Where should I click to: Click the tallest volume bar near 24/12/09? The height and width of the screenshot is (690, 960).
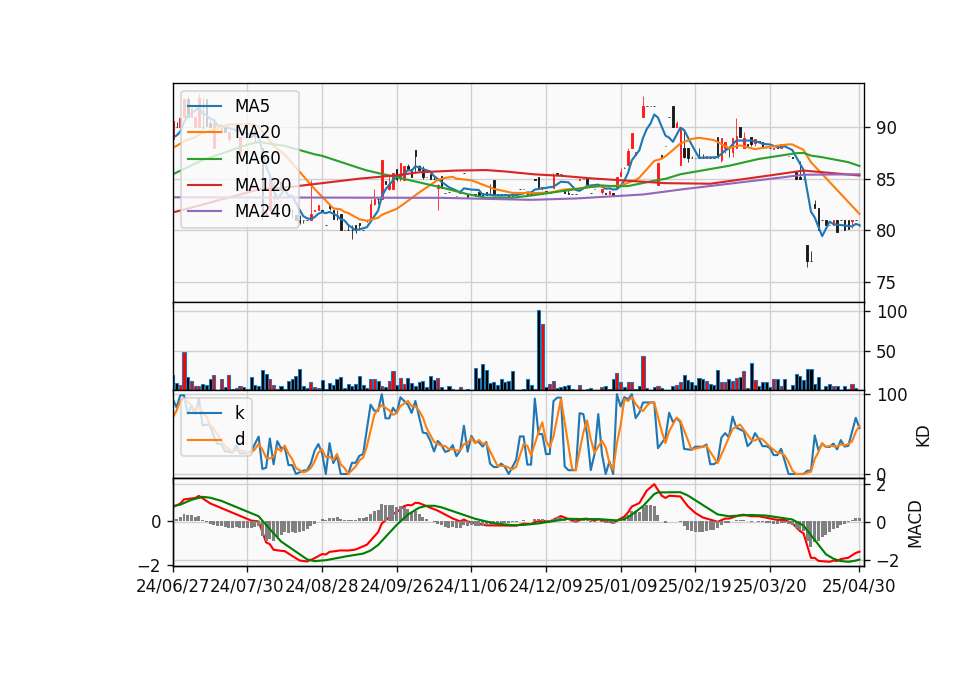pyautogui.click(x=539, y=350)
